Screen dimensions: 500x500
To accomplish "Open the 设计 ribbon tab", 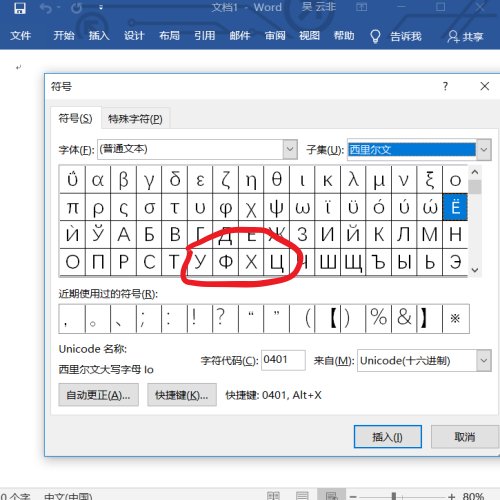I will pos(134,36).
